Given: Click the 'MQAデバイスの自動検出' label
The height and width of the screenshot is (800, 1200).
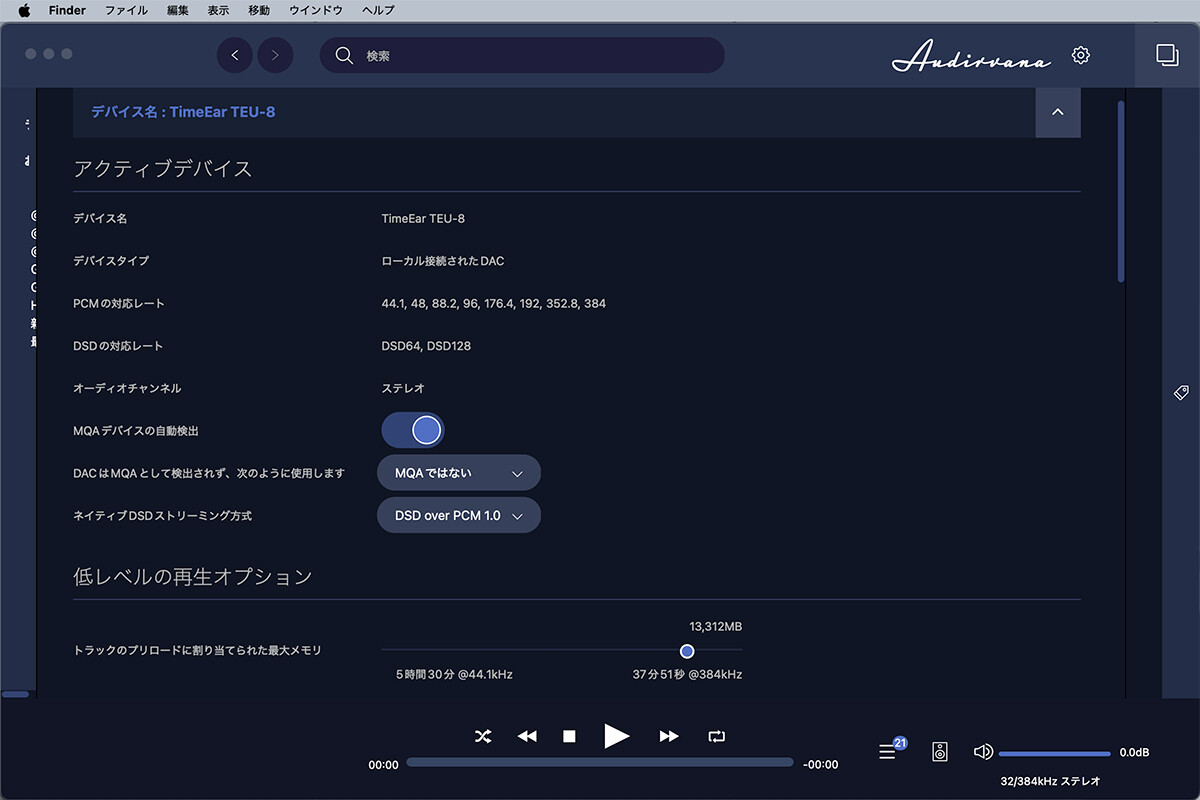Looking at the screenshot, I should click(136, 431).
